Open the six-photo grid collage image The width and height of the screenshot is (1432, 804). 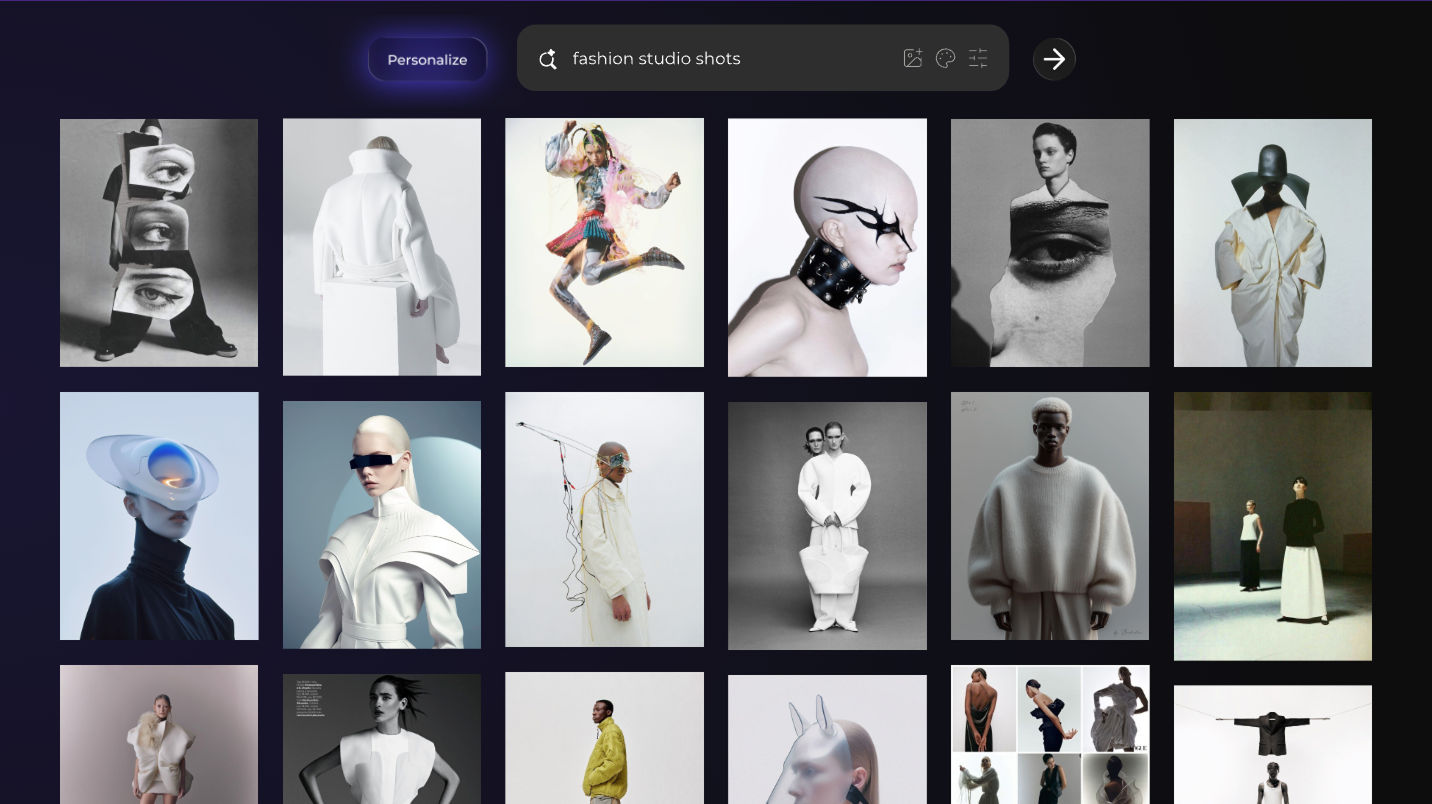(x=1050, y=734)
